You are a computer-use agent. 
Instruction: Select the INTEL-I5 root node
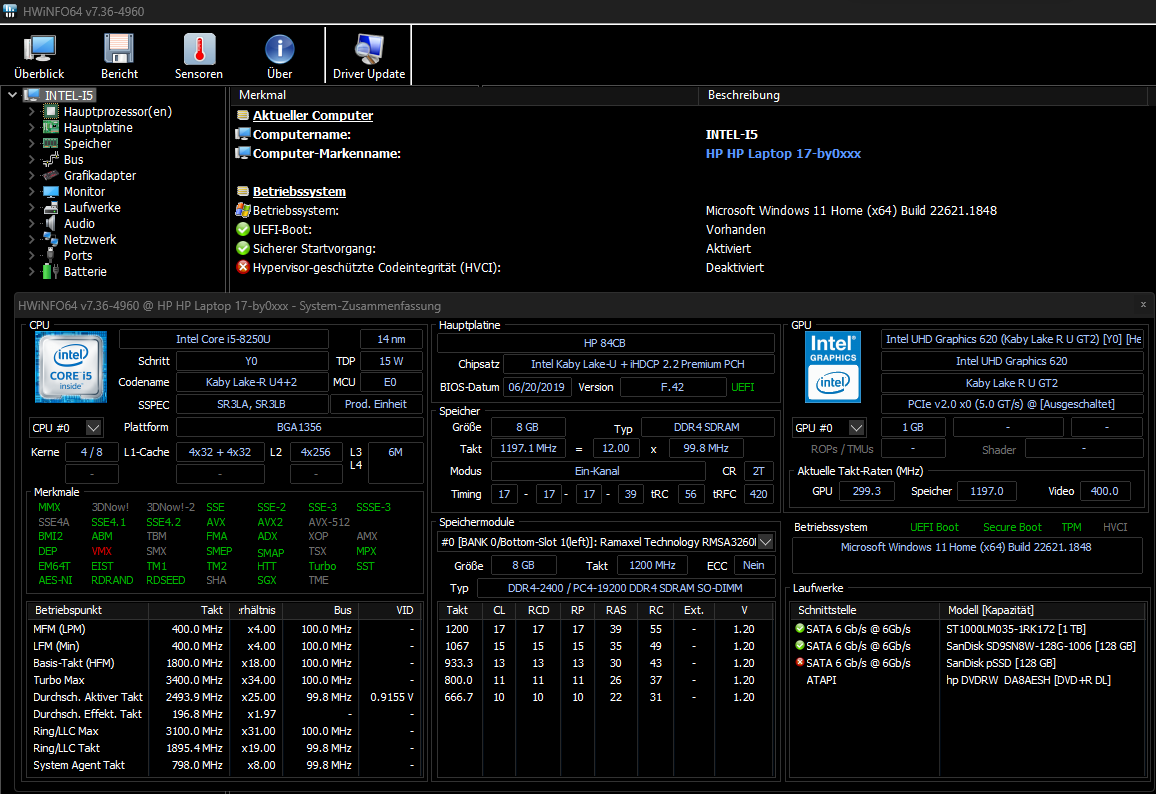(x=69, y=95)
